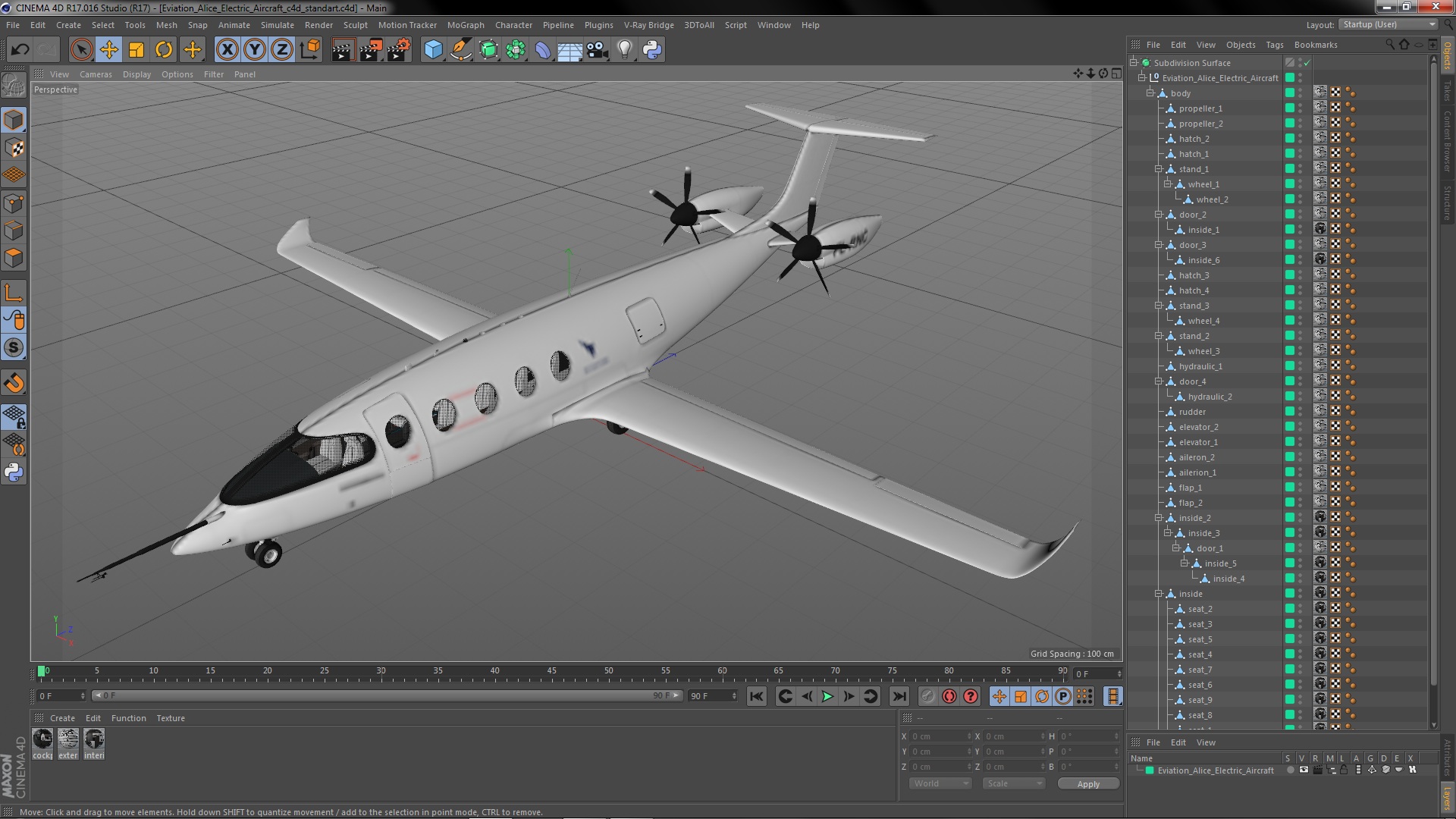The height and width of the screenshot is (819, 1456).
Task: Collapse the body object hierarchy
Action: click(x=1150, y=93)
